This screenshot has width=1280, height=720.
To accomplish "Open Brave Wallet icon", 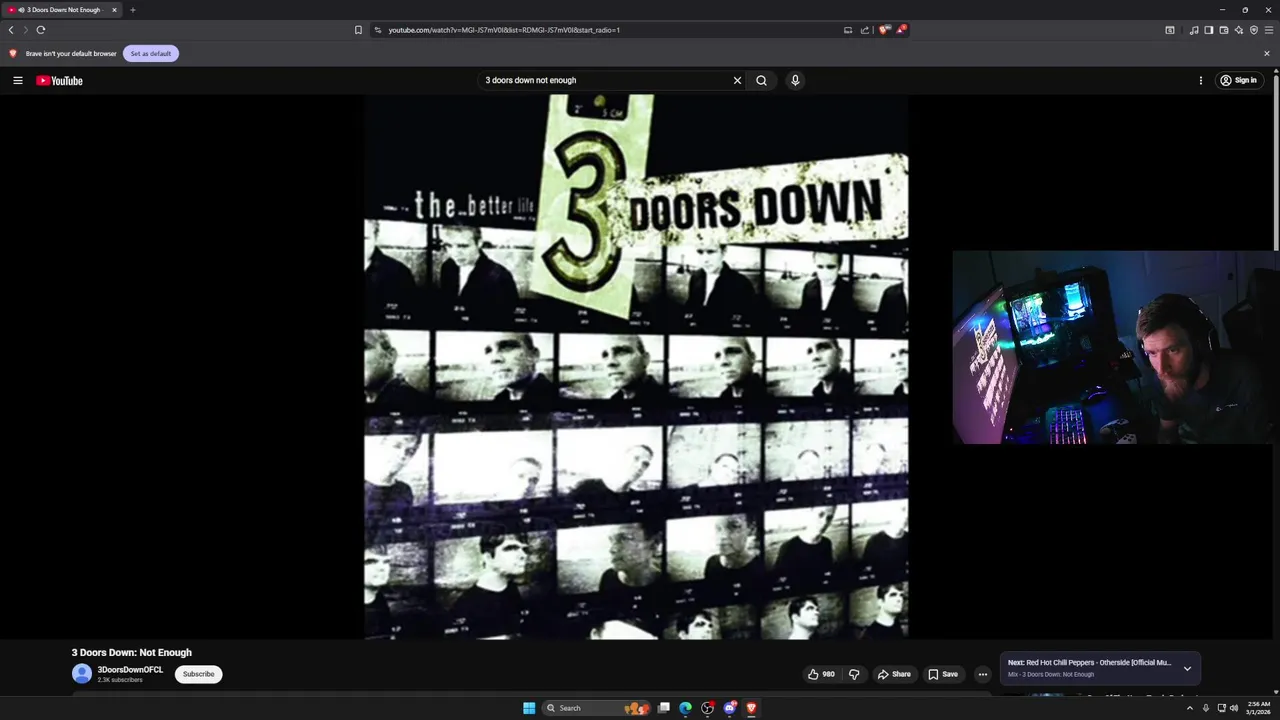I will click(1224, 30).
